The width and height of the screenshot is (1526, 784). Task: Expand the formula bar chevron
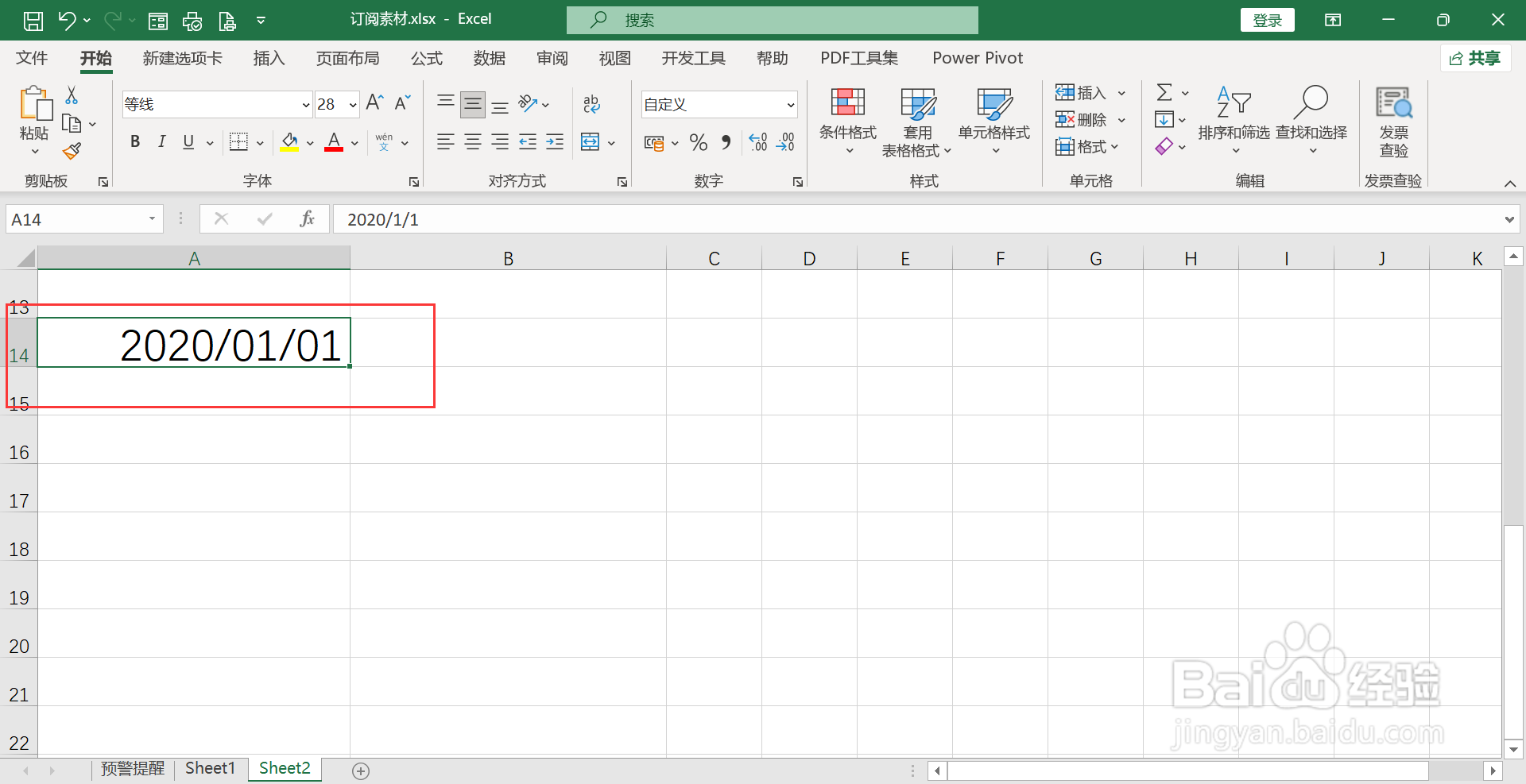[x=1509, y=220]
